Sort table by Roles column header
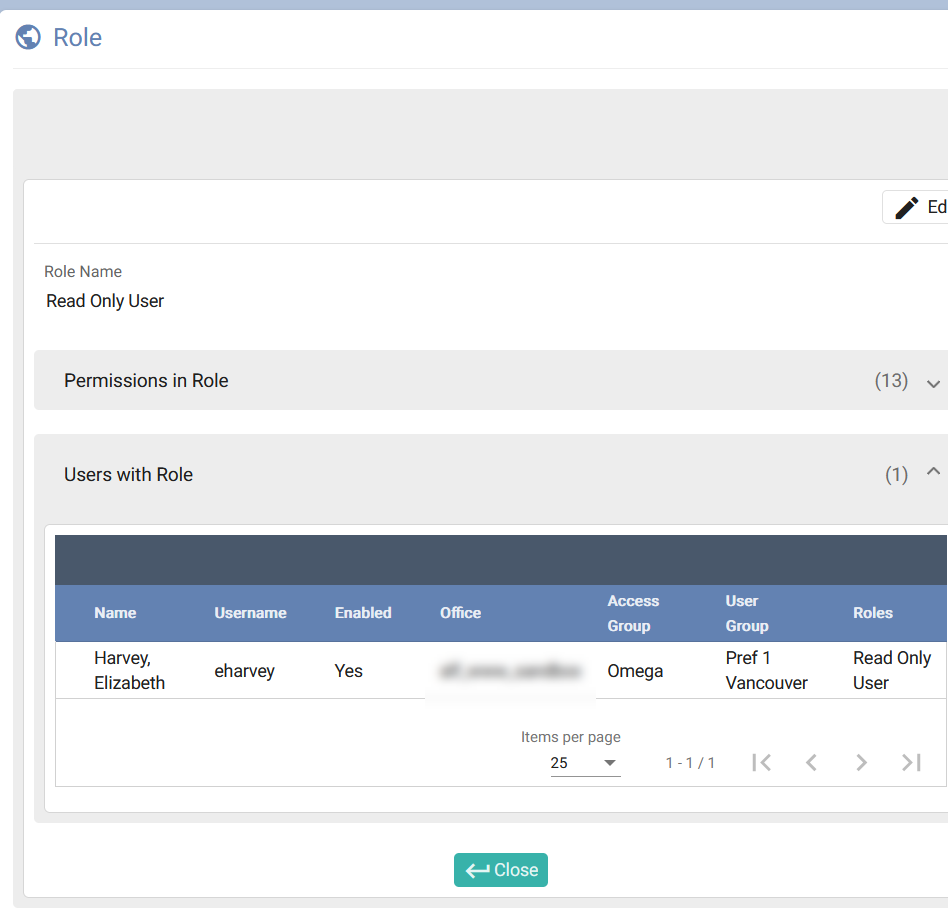 [872, 613]
